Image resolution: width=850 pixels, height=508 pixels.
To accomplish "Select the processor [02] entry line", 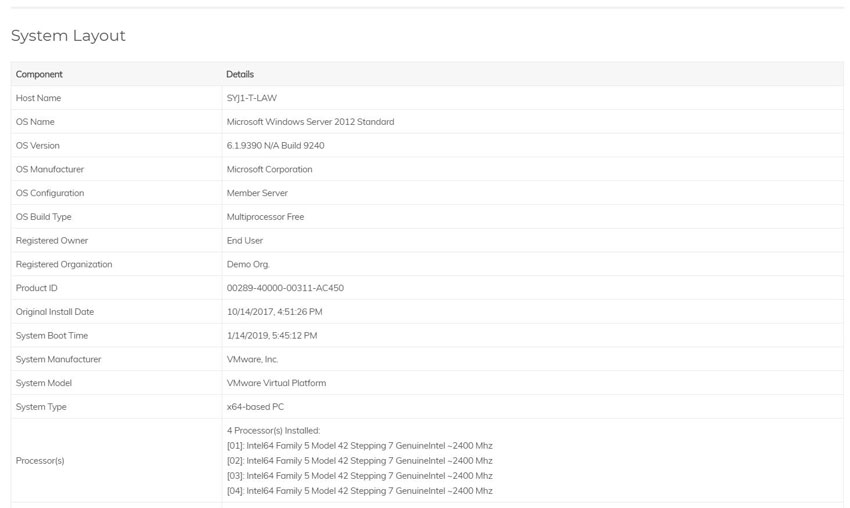I will pos(359,461).
